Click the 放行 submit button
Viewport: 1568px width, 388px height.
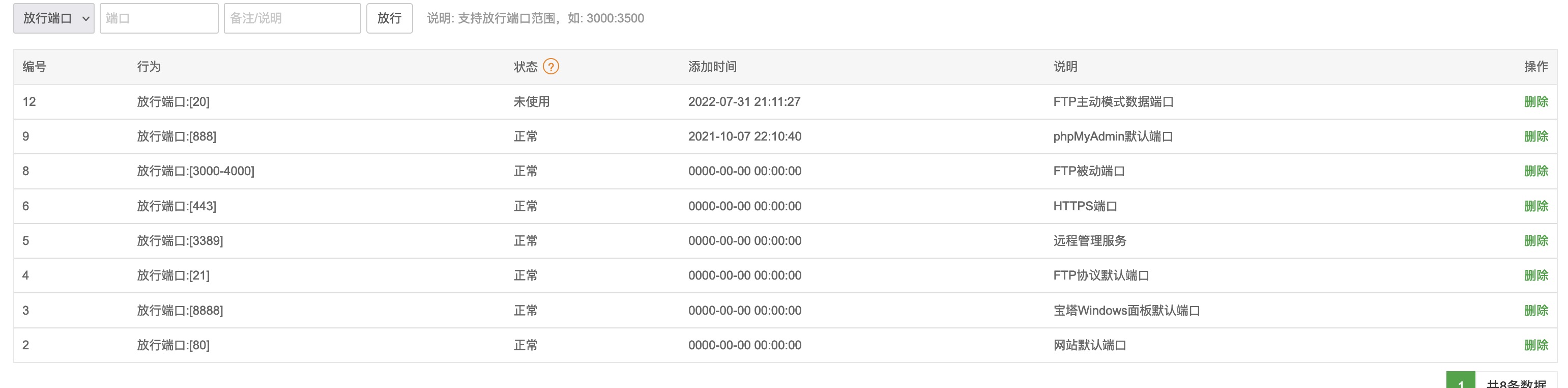point(390,18)
